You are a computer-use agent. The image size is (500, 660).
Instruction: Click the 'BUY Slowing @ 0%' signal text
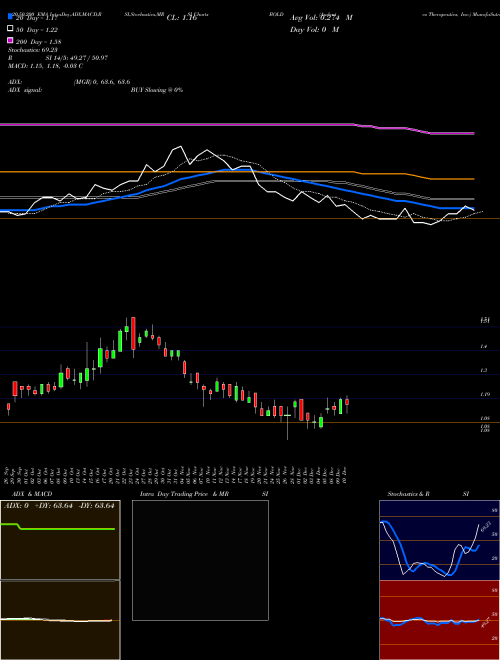157,90
